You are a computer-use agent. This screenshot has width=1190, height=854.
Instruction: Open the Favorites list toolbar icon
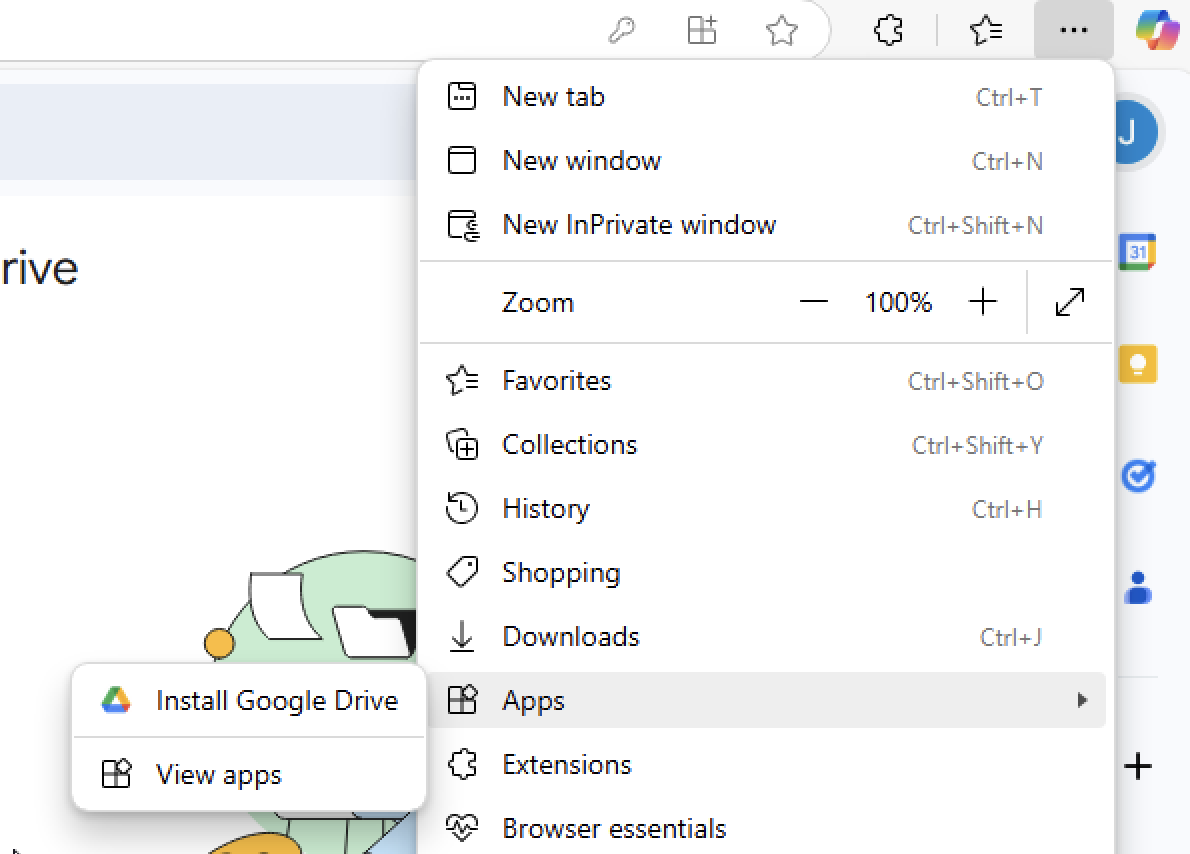[986, 30]
